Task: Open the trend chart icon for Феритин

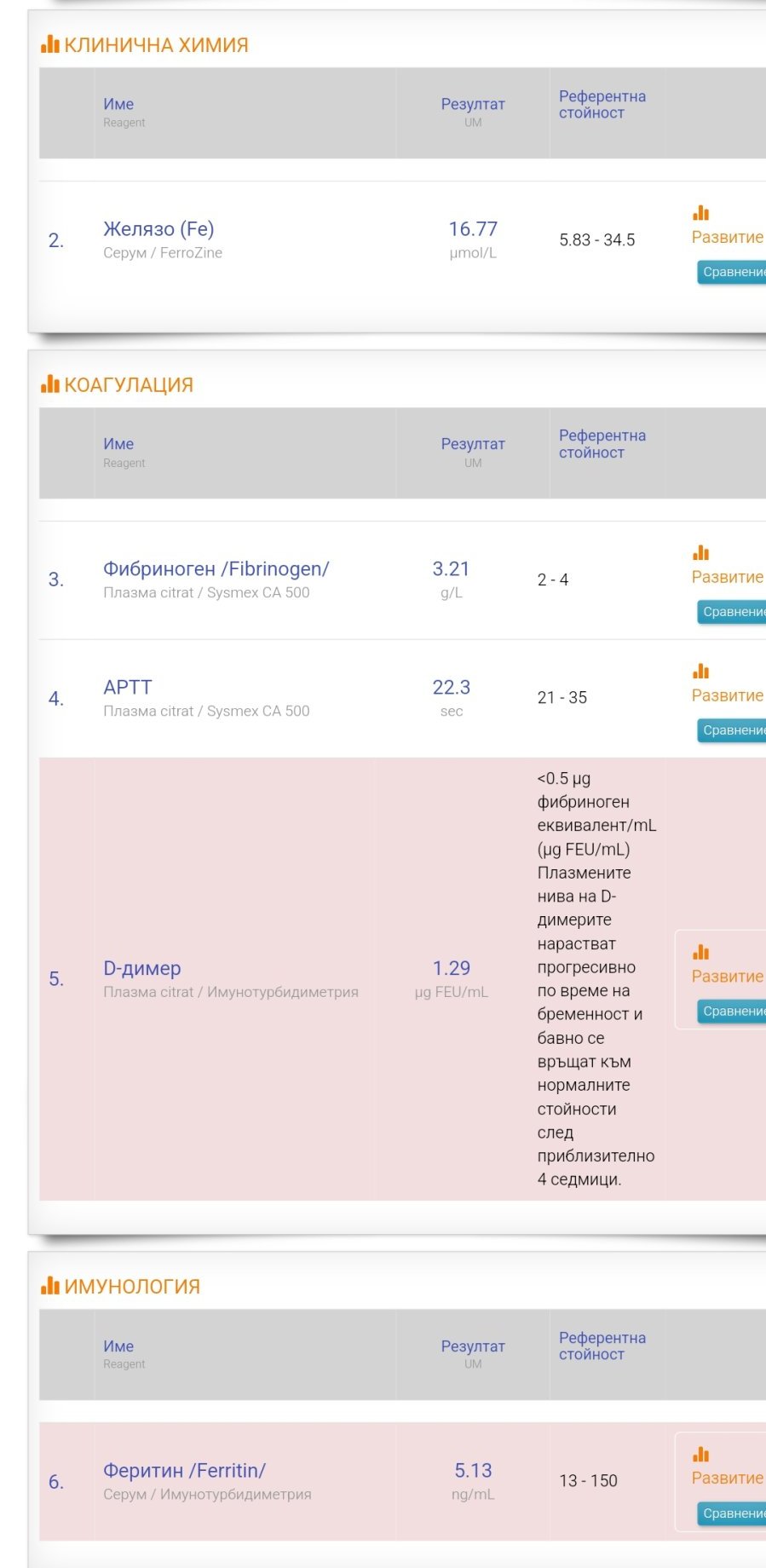Action: (x=701, y=1454)
